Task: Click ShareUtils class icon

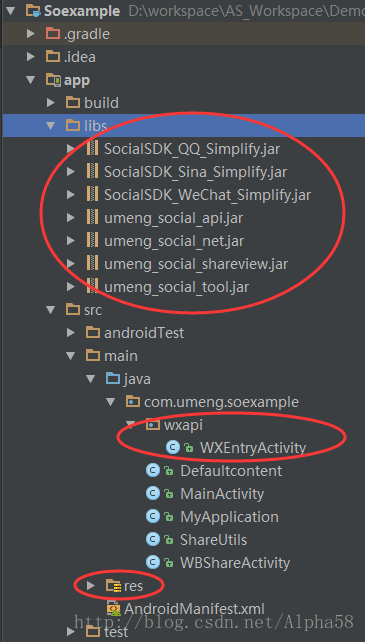Action: tap(153, 540)
